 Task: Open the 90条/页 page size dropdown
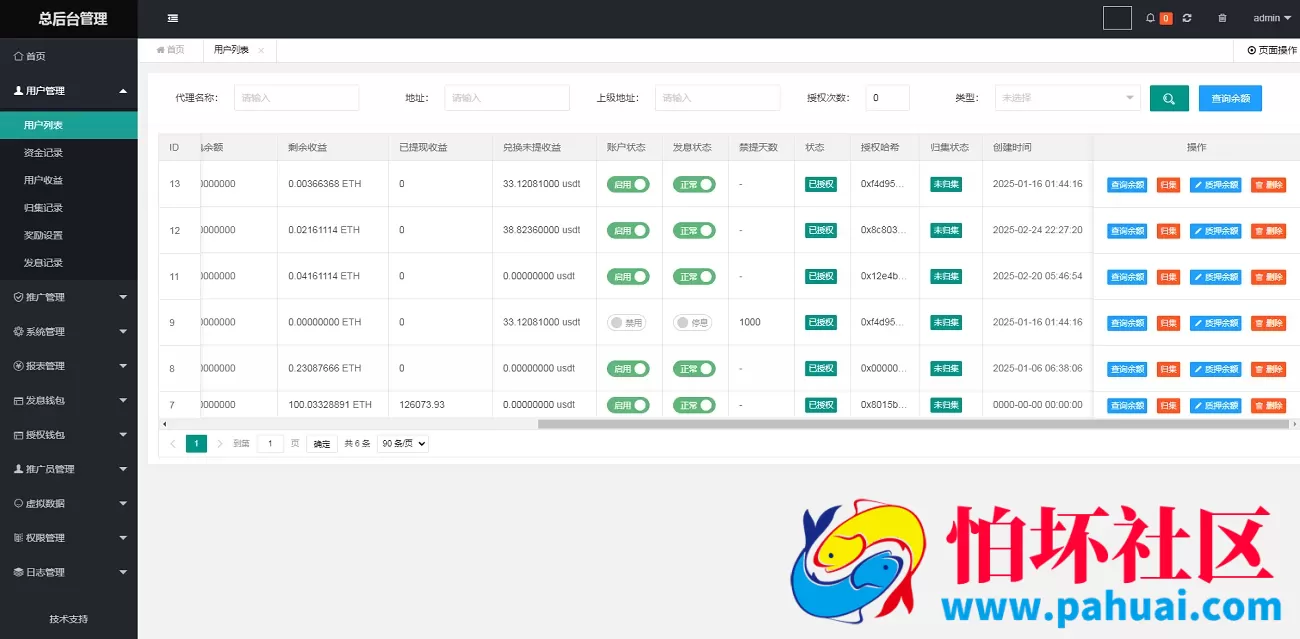point(403,443)
